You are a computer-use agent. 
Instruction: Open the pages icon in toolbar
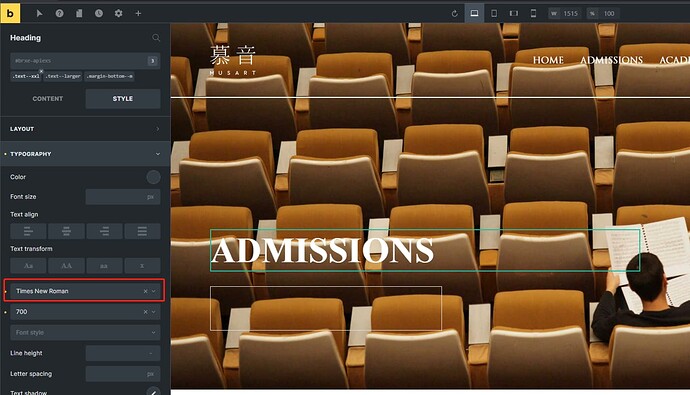tap(79, 14)
